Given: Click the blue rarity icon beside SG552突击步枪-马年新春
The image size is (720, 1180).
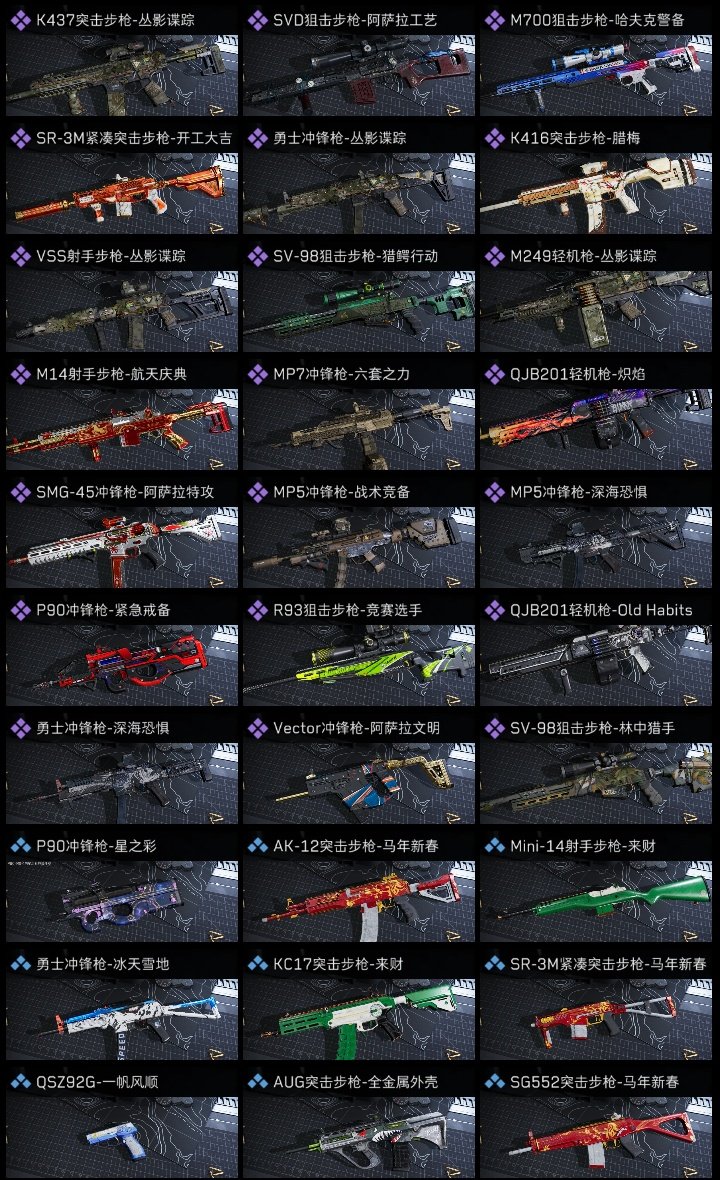Looking at the screenshot, I should click(x=494, y=1082).
